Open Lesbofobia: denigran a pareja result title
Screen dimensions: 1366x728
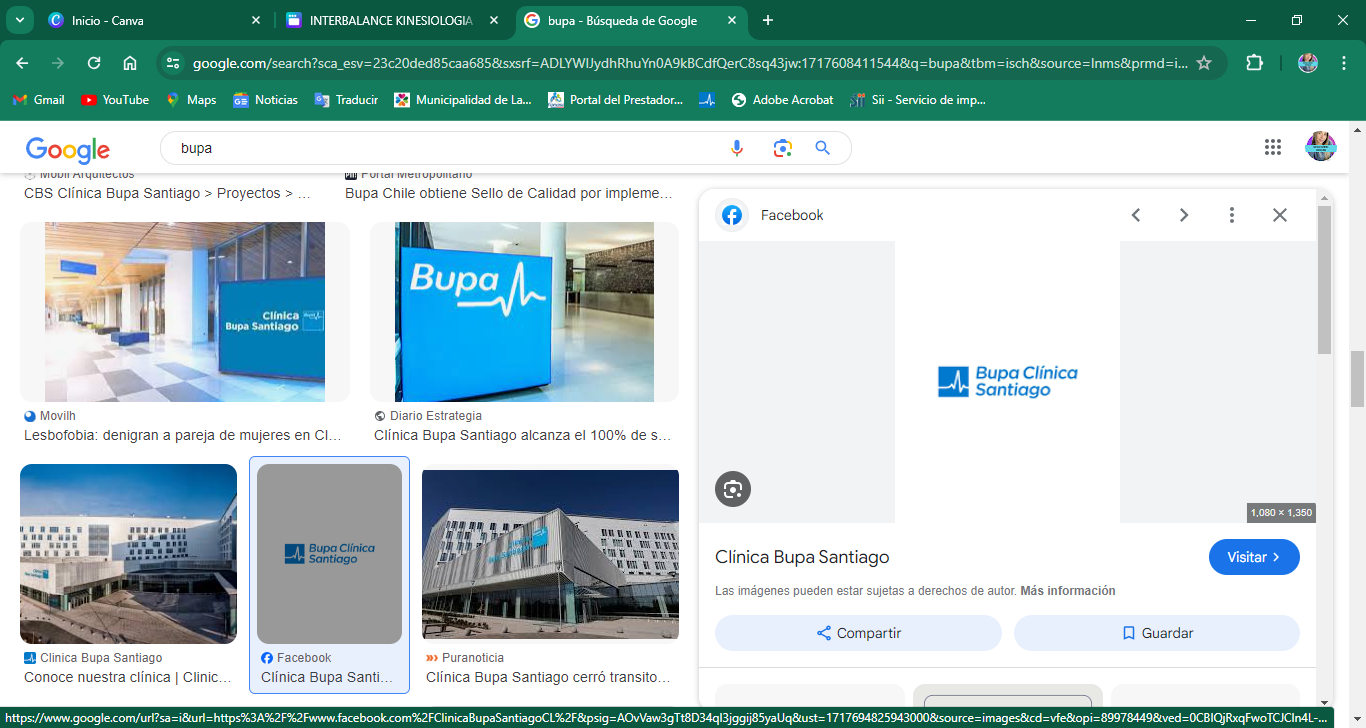tap(183, 436)
